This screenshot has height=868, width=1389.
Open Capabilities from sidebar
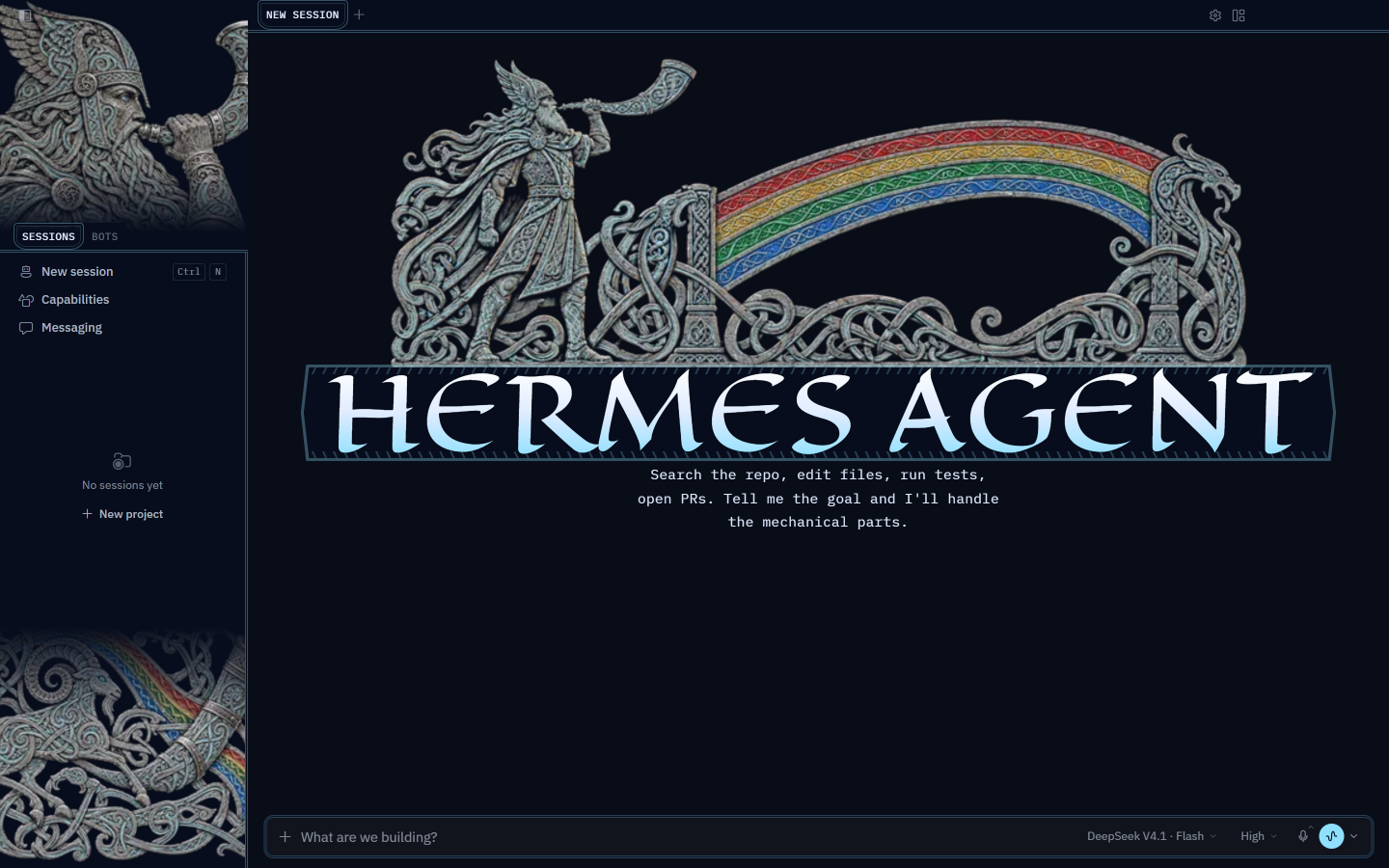click(x=123, y=300)
